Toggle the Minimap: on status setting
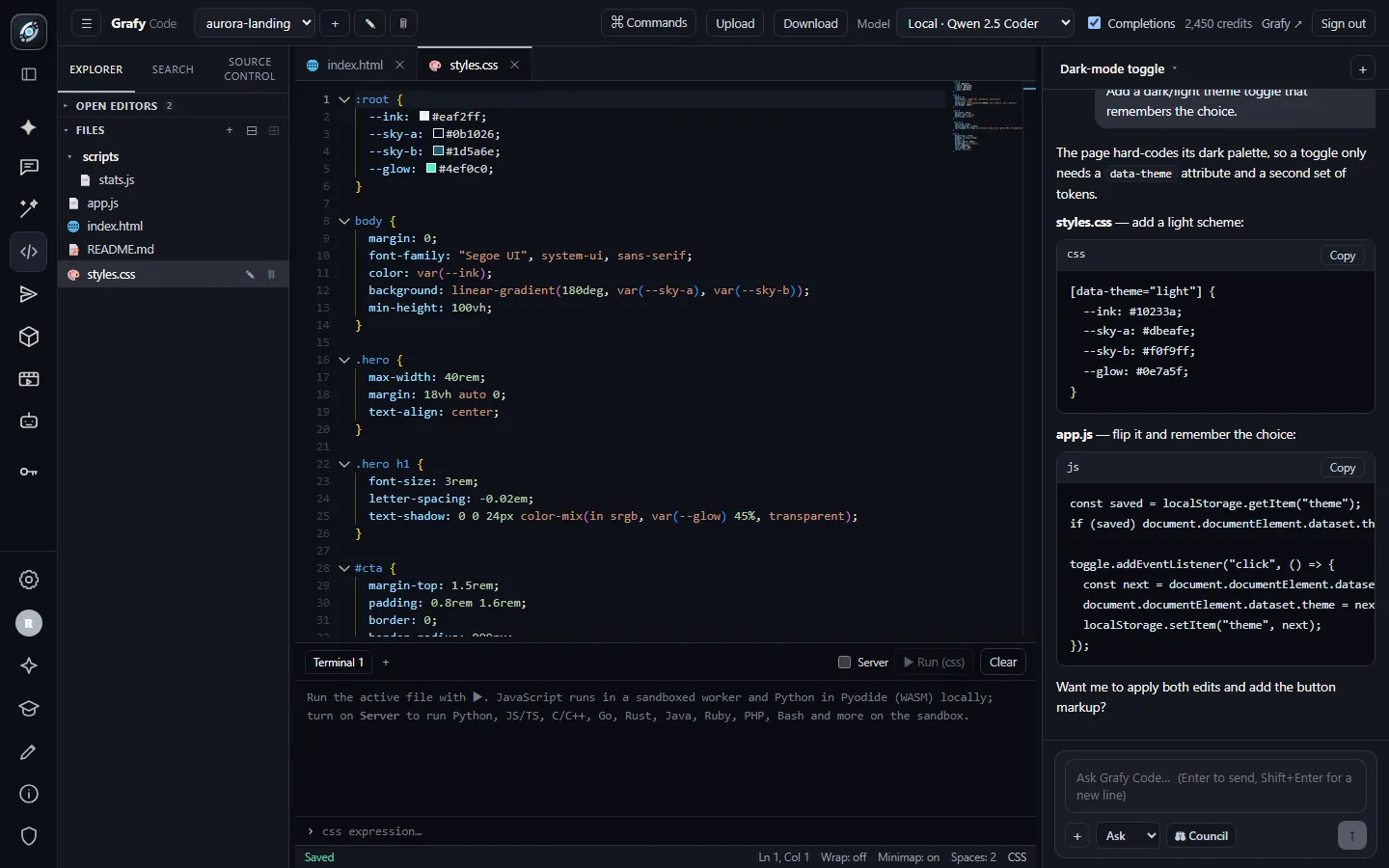1389x868 pixels. [x=909, y=857]
